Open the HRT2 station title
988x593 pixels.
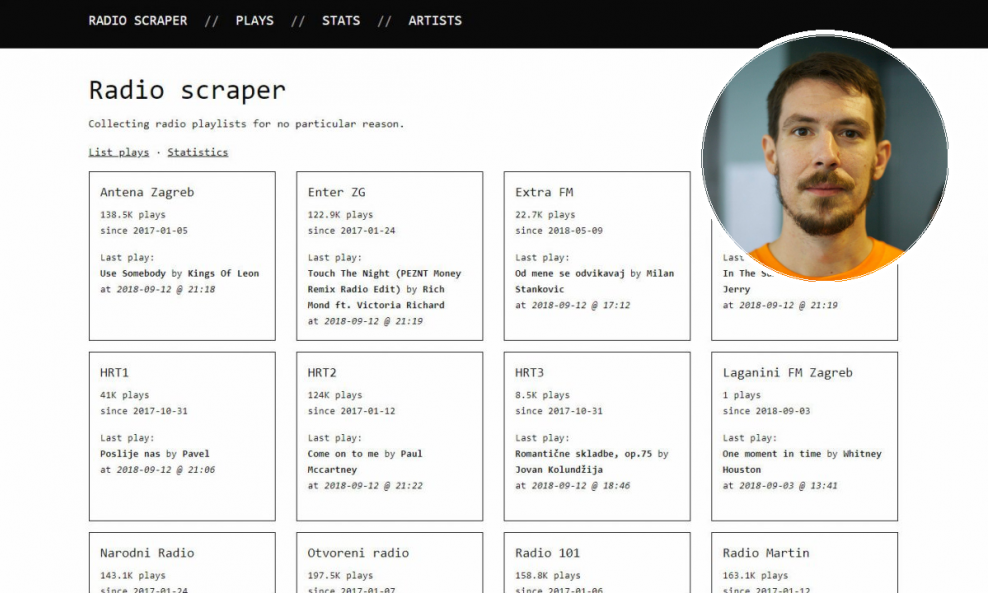click(x=321, y=372)
